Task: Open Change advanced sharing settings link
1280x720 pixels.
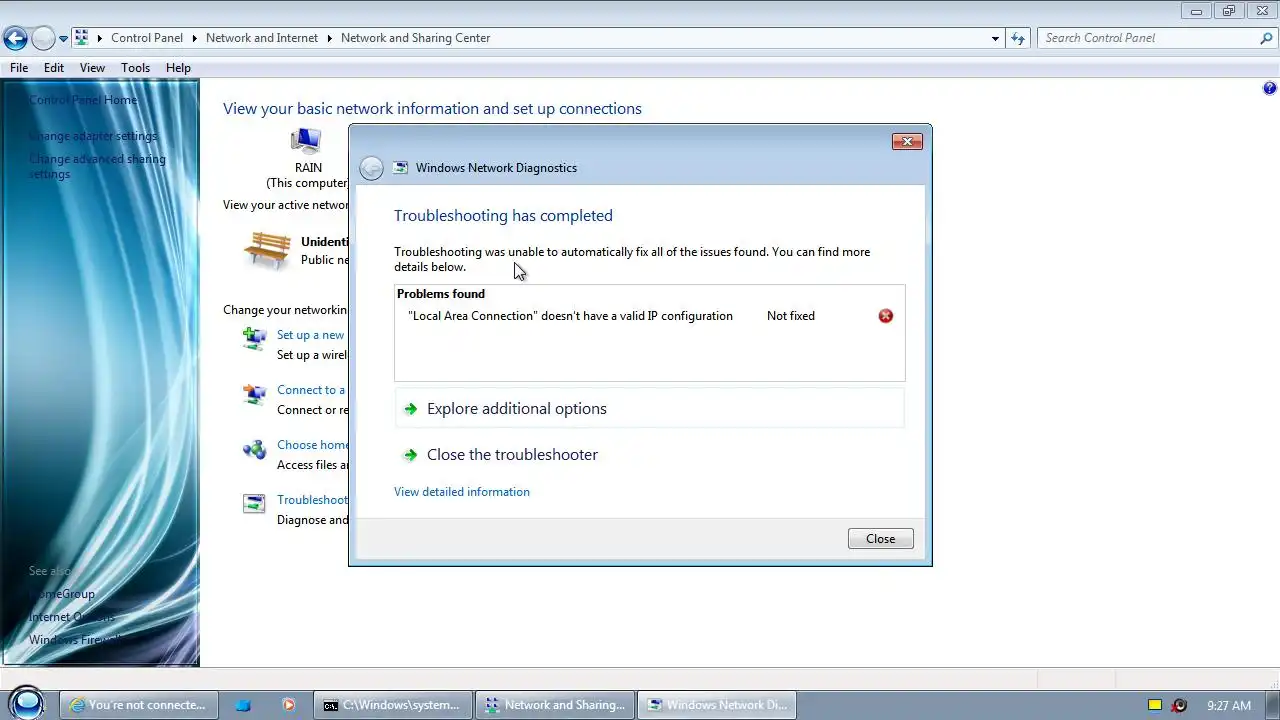Action: tap(97, 166)
